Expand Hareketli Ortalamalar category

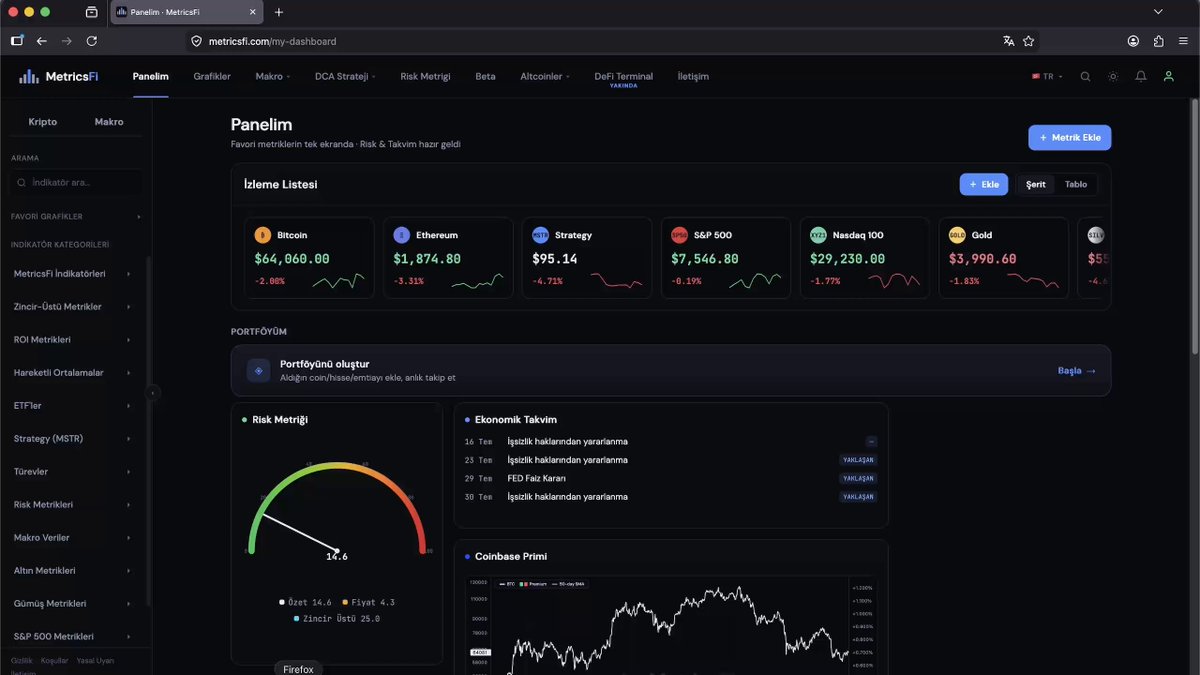(73, 373)
